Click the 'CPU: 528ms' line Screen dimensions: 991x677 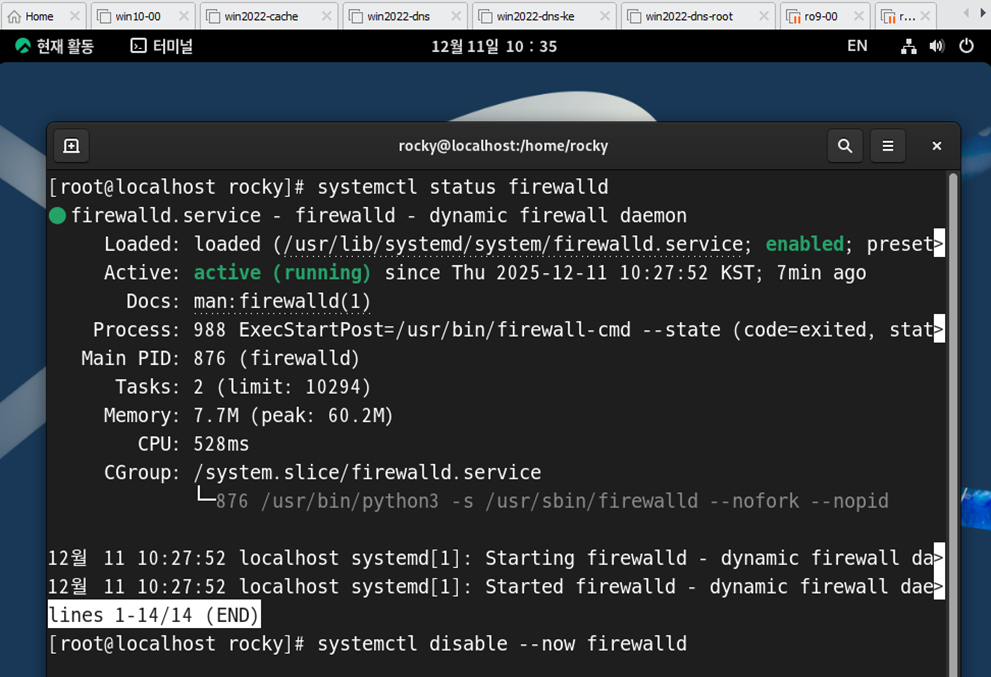193,444
